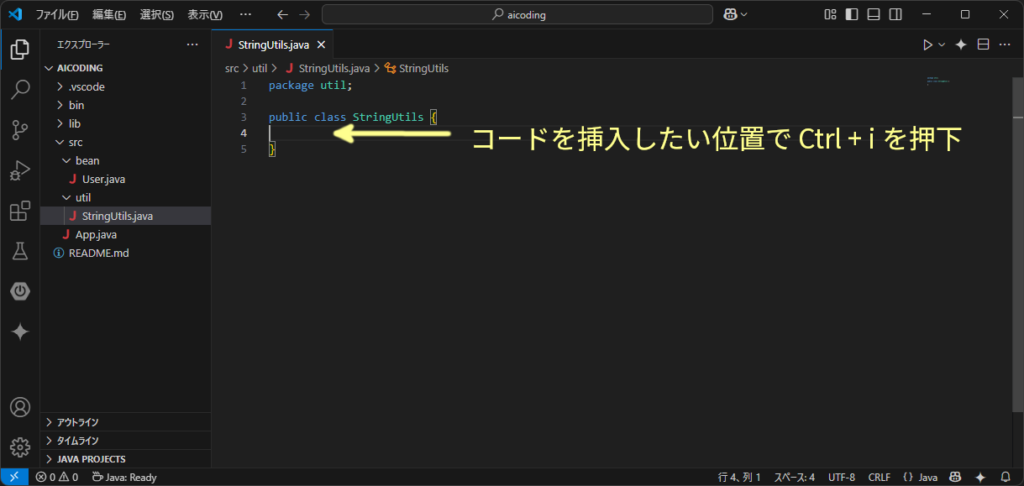Click the Copilot icon in title bar

pos(731,14)
